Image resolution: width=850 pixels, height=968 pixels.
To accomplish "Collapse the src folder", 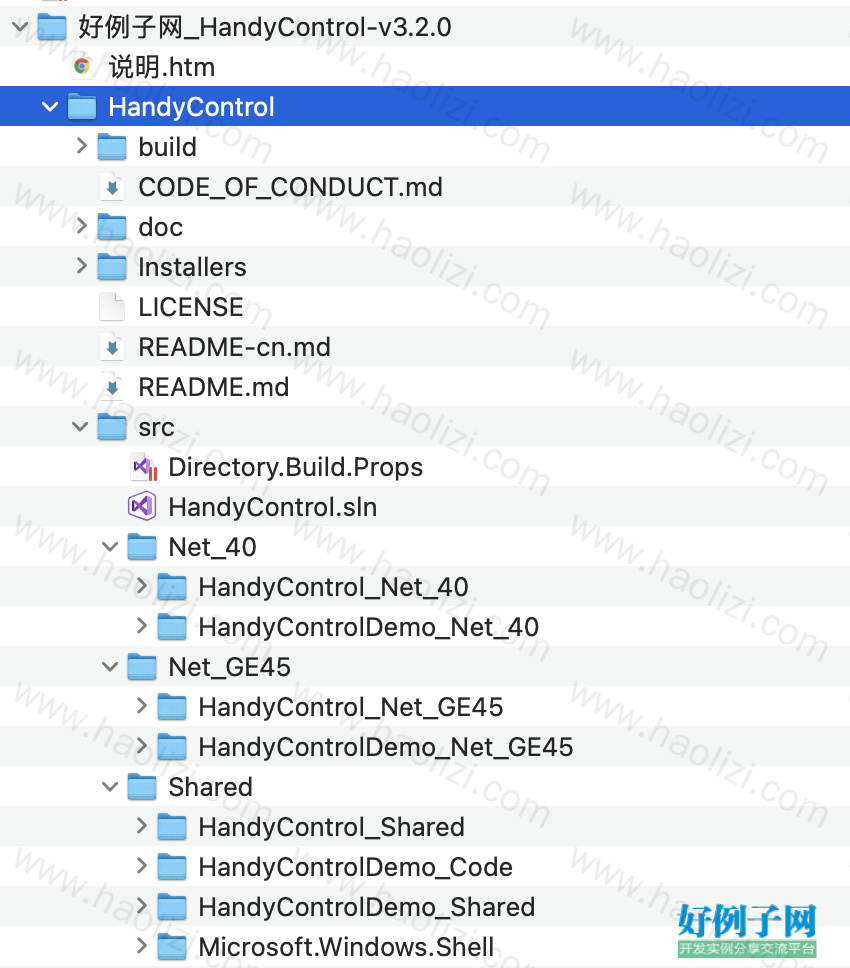I will tap(80, 427).
